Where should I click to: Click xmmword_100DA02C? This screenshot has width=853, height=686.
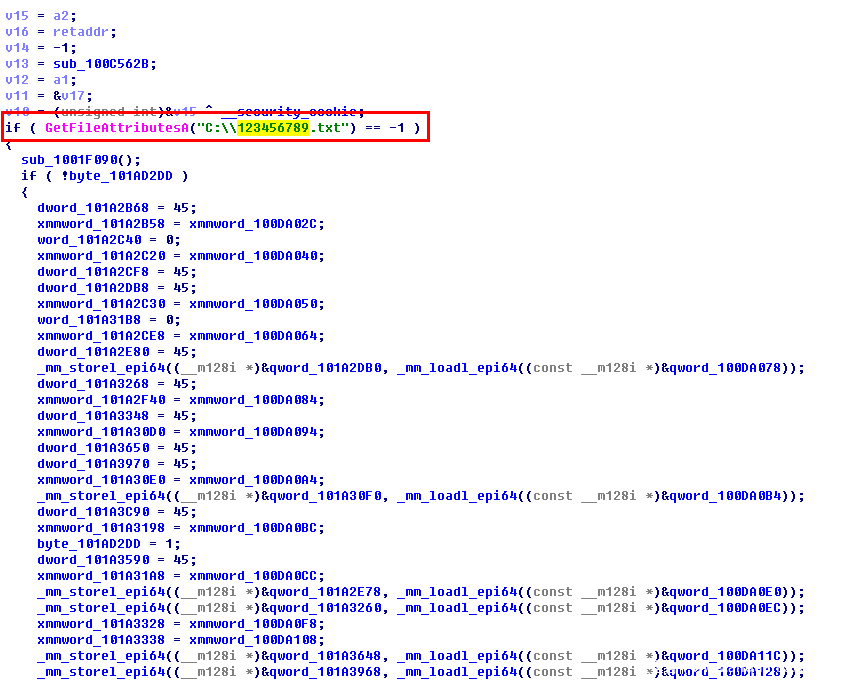point(253,224)
